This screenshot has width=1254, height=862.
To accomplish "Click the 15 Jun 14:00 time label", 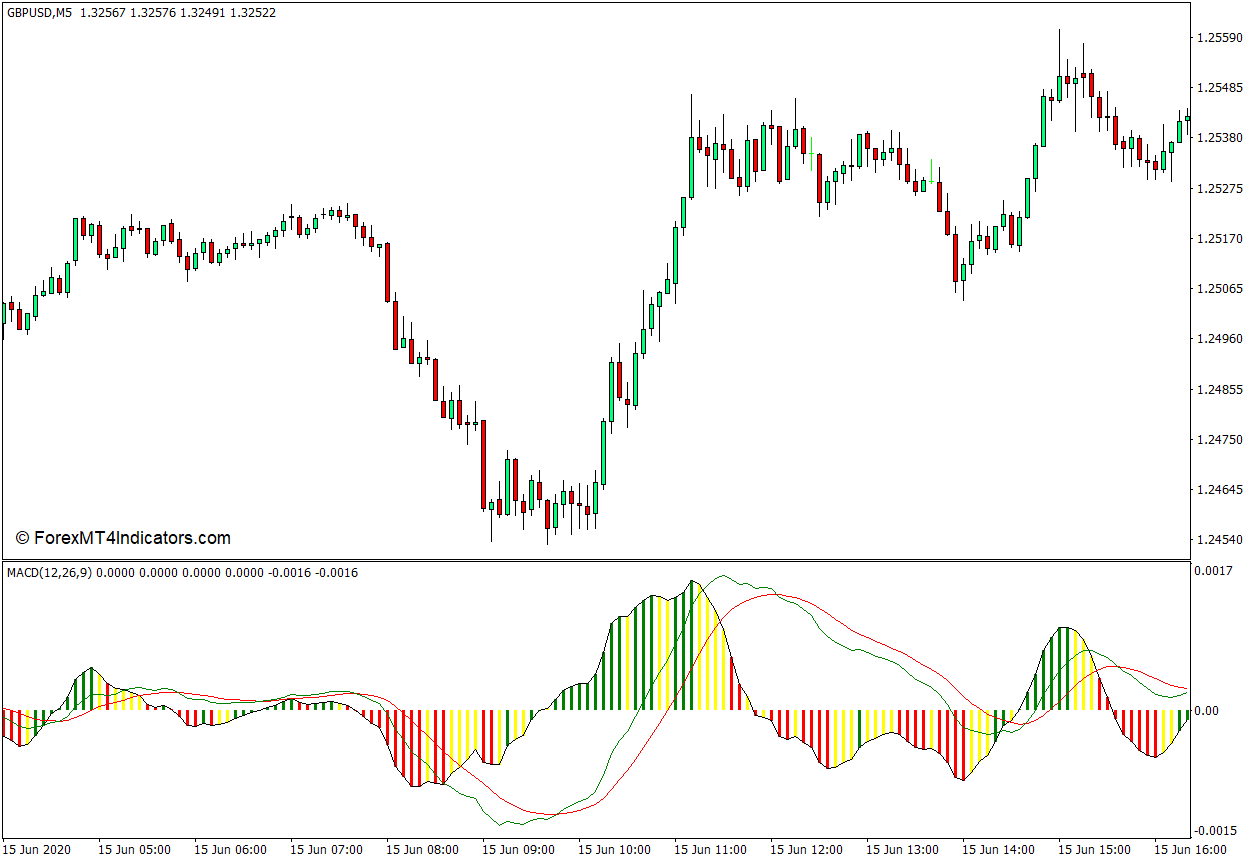I will coord(998,850).
